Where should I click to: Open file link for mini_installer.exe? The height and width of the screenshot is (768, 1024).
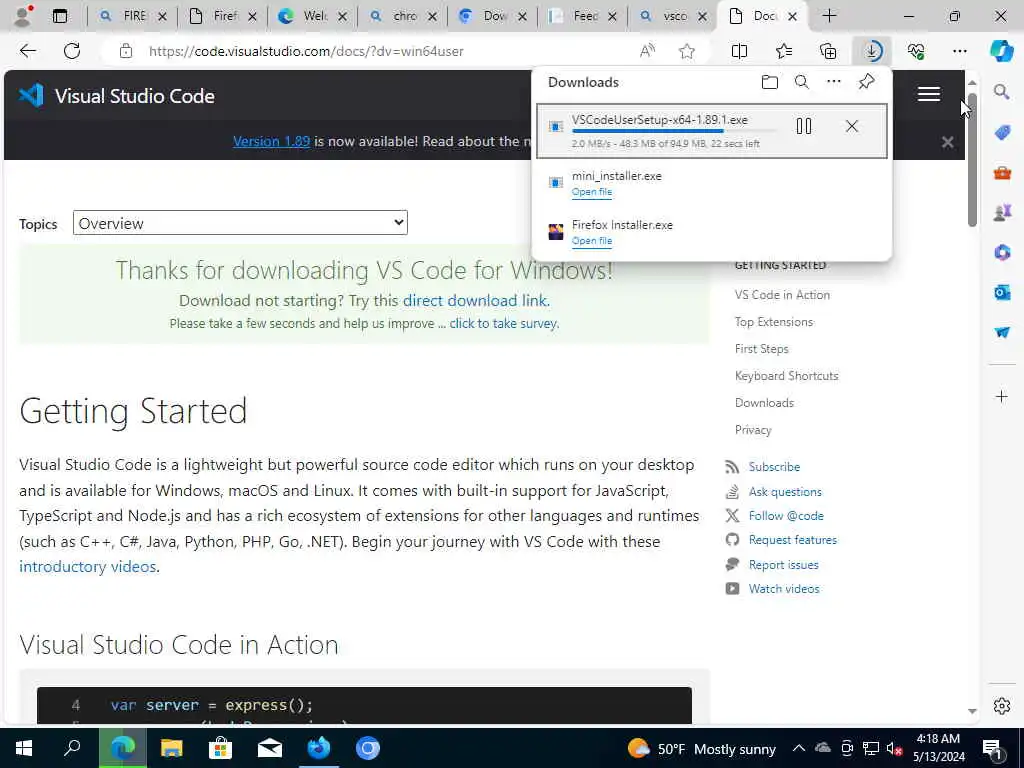pyautogui.click(x=592, y=191)
